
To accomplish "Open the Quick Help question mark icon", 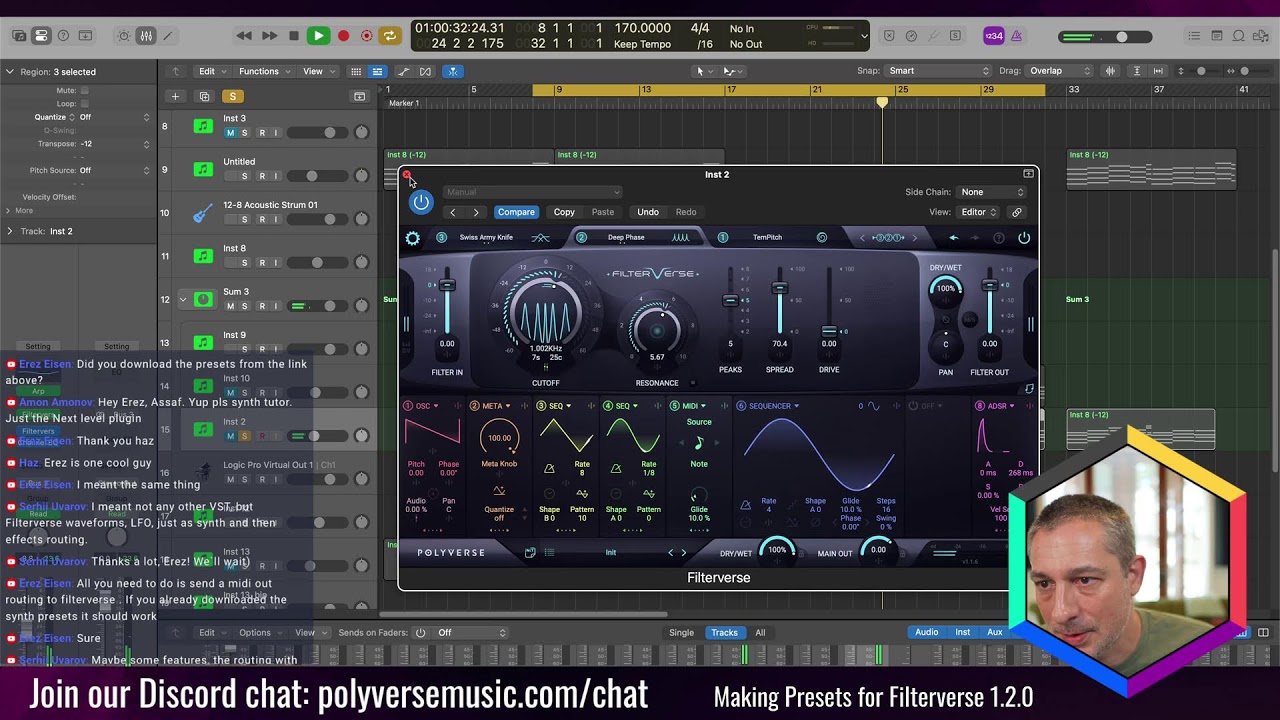I will (63, 36).
